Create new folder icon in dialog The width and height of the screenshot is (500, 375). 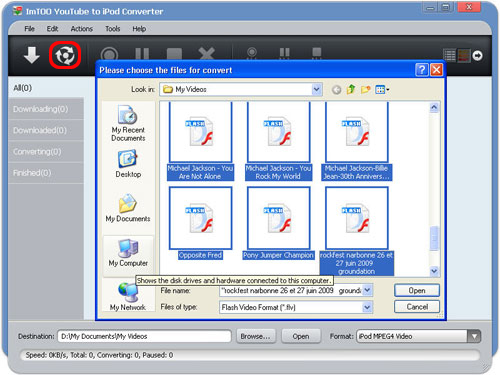click(x=366, y=89)
